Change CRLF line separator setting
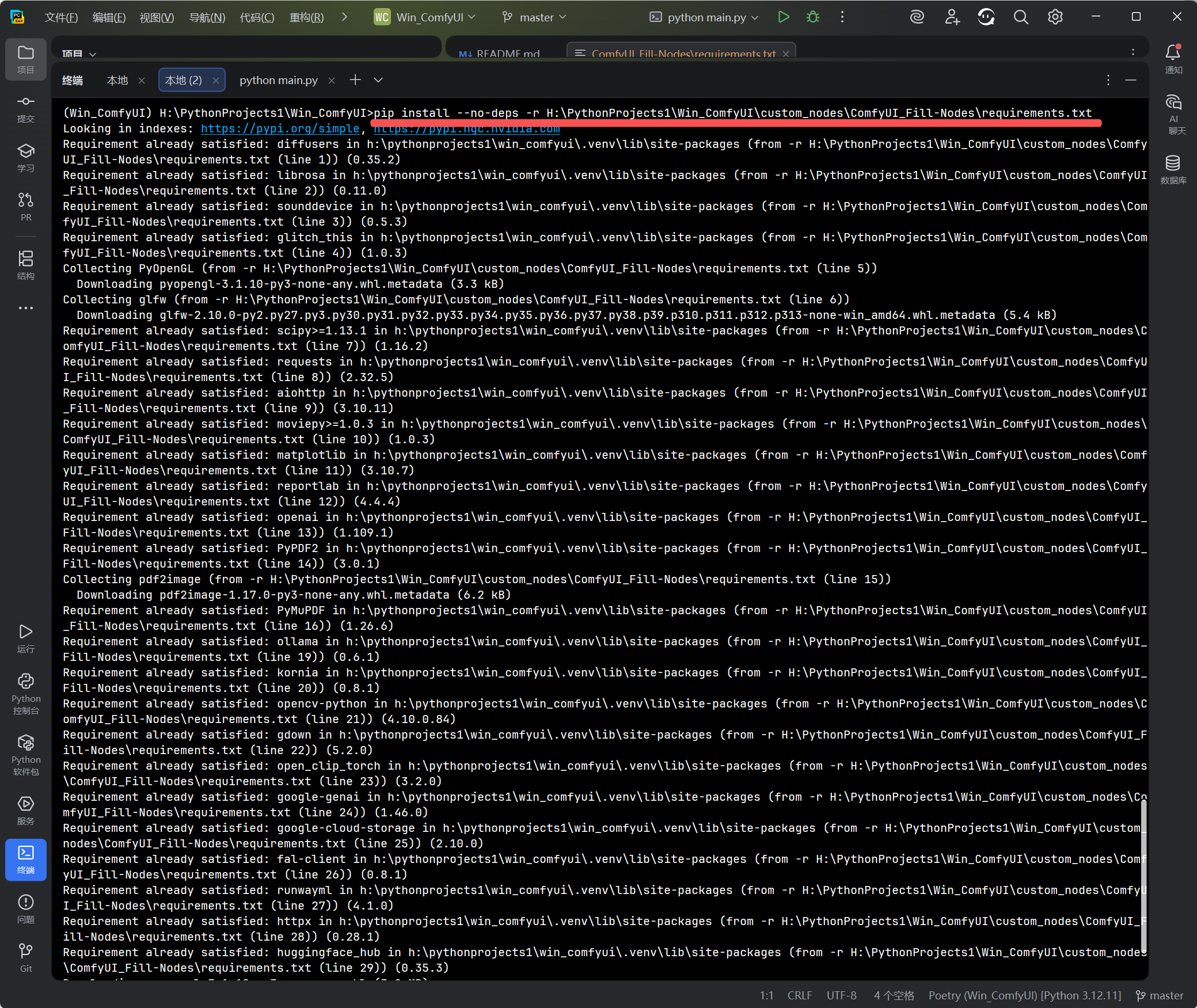This screenshot has height=1008, width=1197. point(800,995)
